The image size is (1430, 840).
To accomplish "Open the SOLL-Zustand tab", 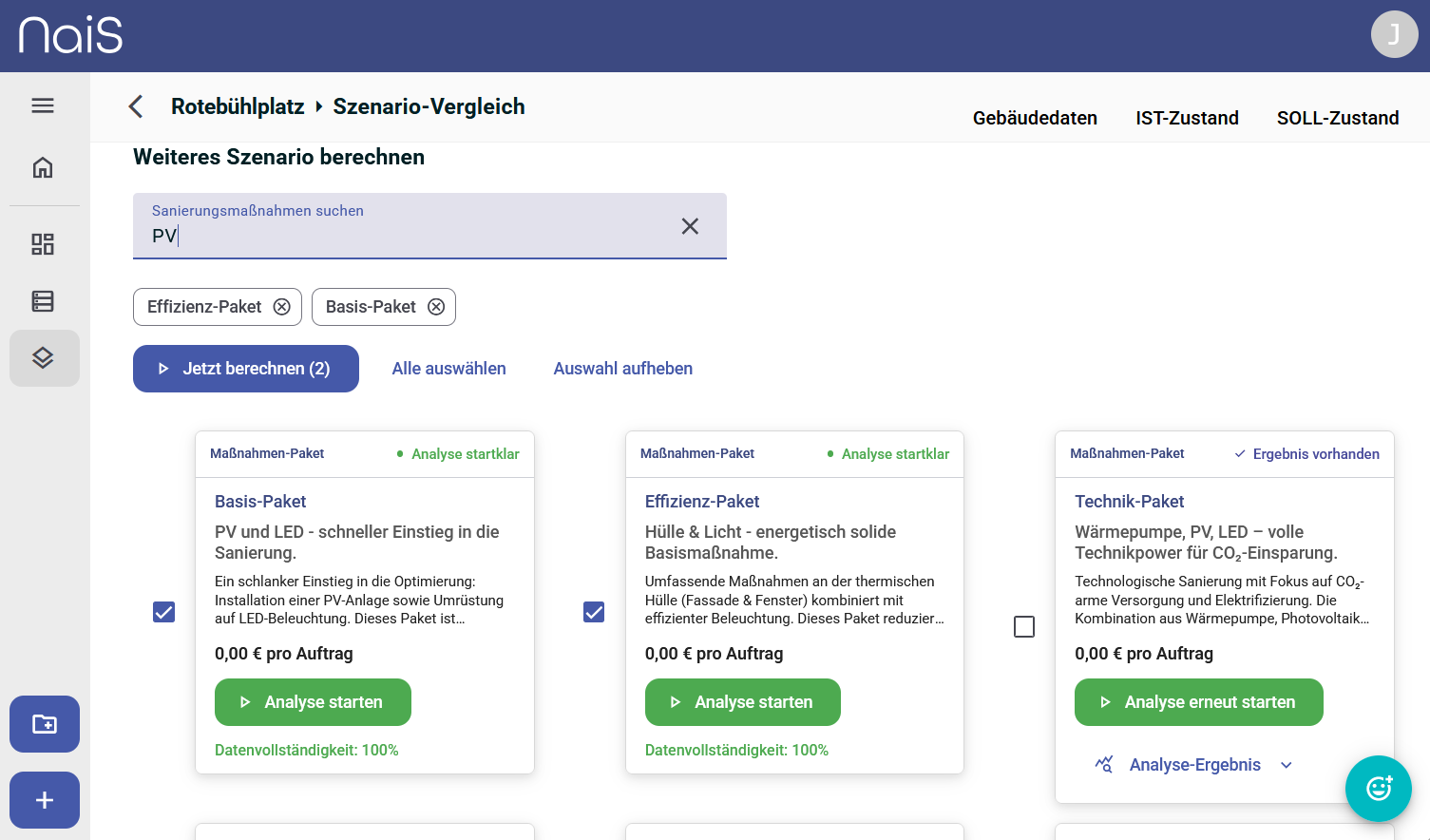I will [1338, 118].
